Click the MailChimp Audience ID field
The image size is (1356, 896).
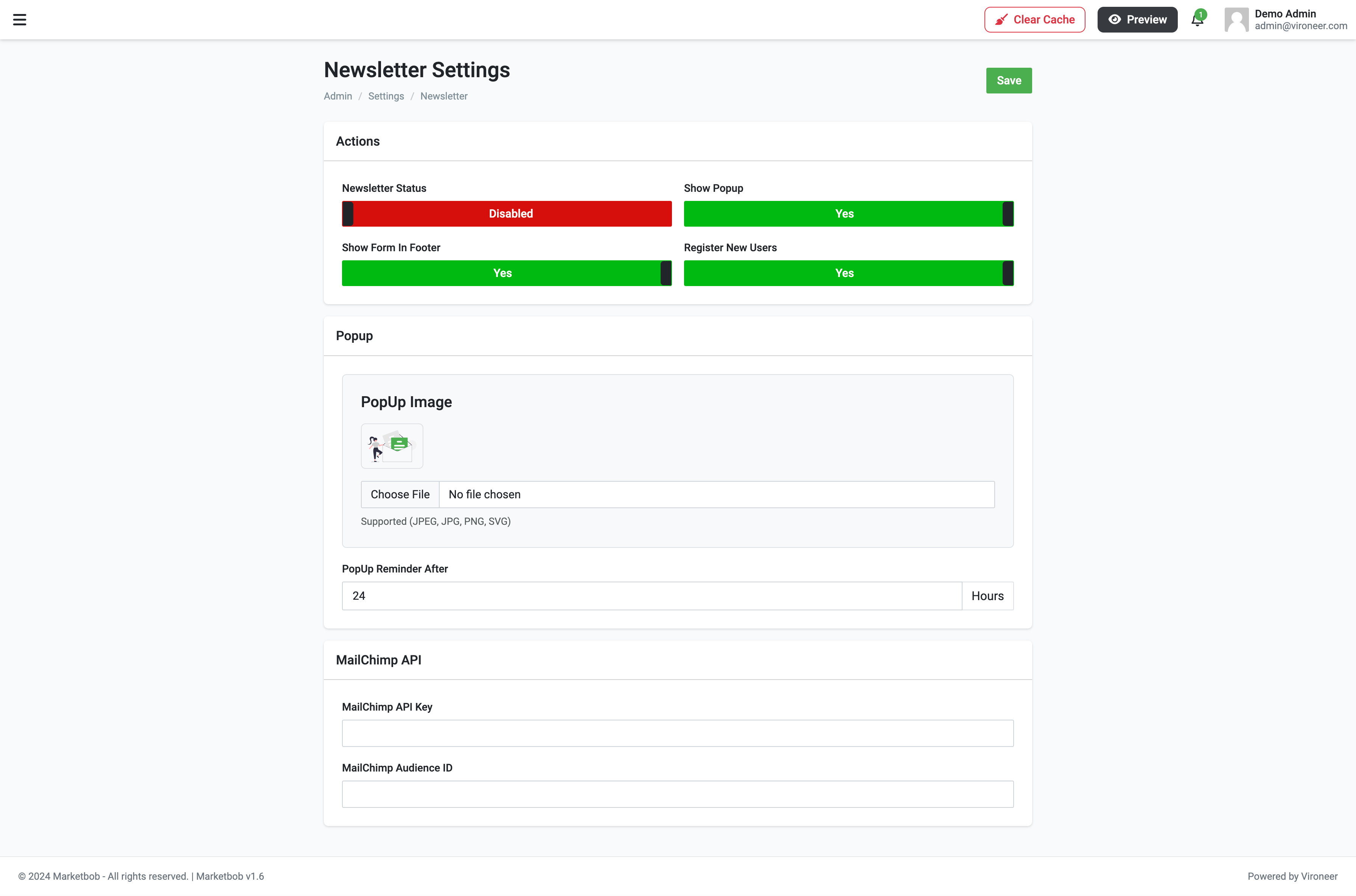(677, 794)
